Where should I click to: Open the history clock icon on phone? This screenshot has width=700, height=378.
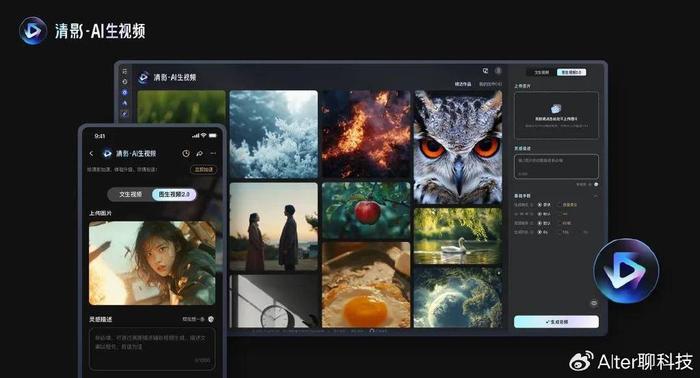(x=186, y=154)
